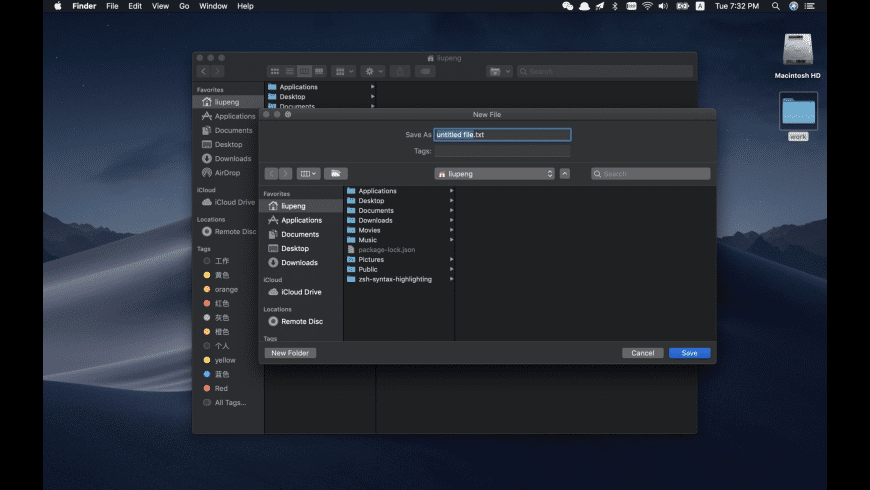Open the View menu
870x490 pixels.
[x=160, y=6]
